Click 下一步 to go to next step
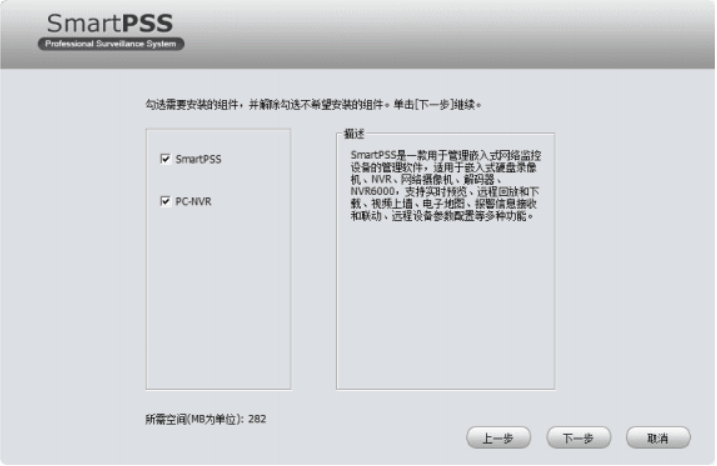Screen dimensions: 717x466 (579, 438)
